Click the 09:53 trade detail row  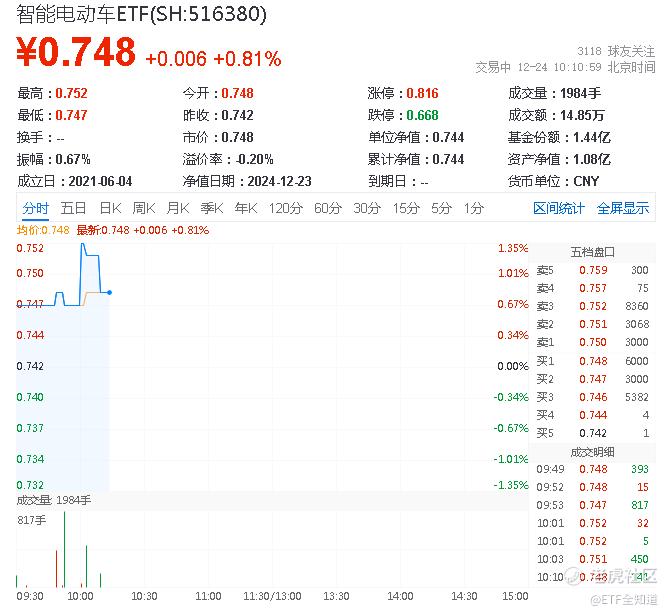(592, 505)
